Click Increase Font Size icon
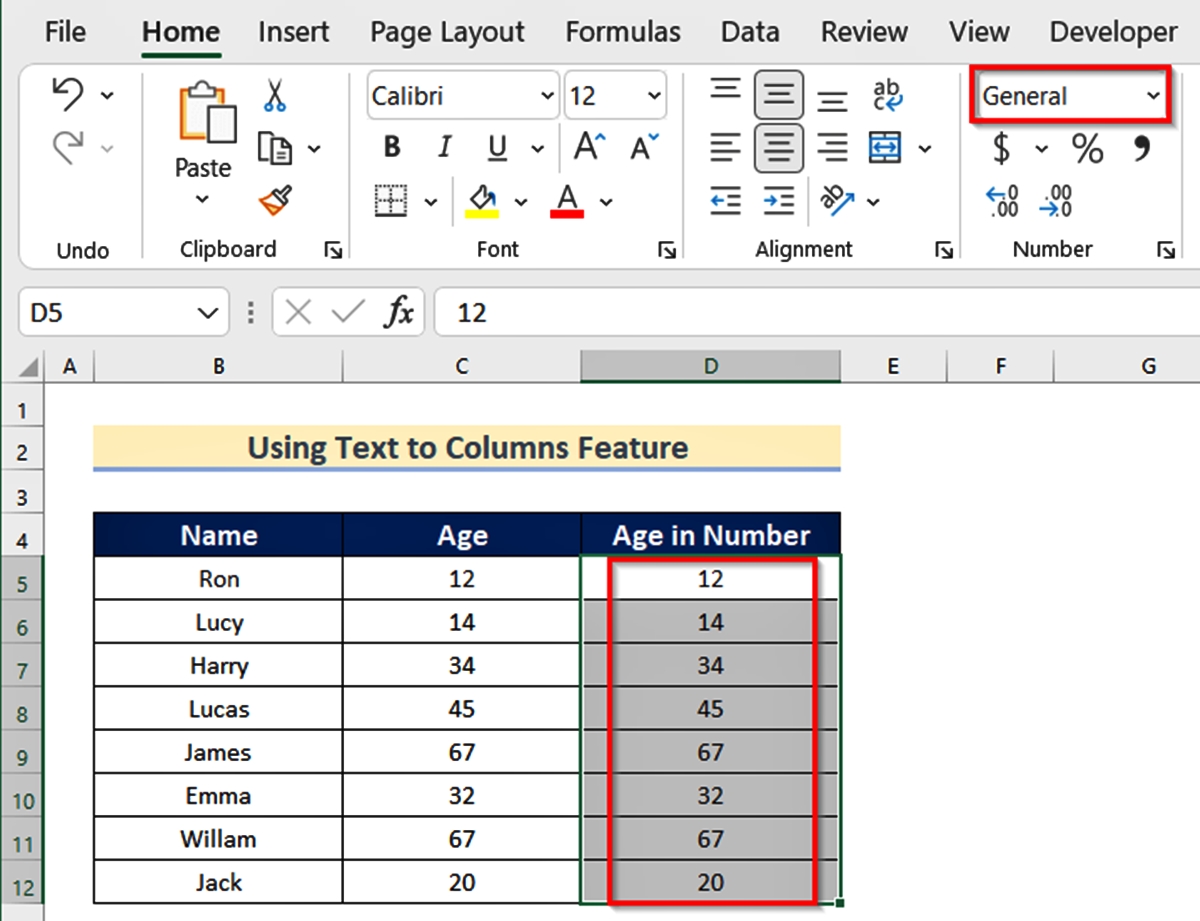 [589, 148]
